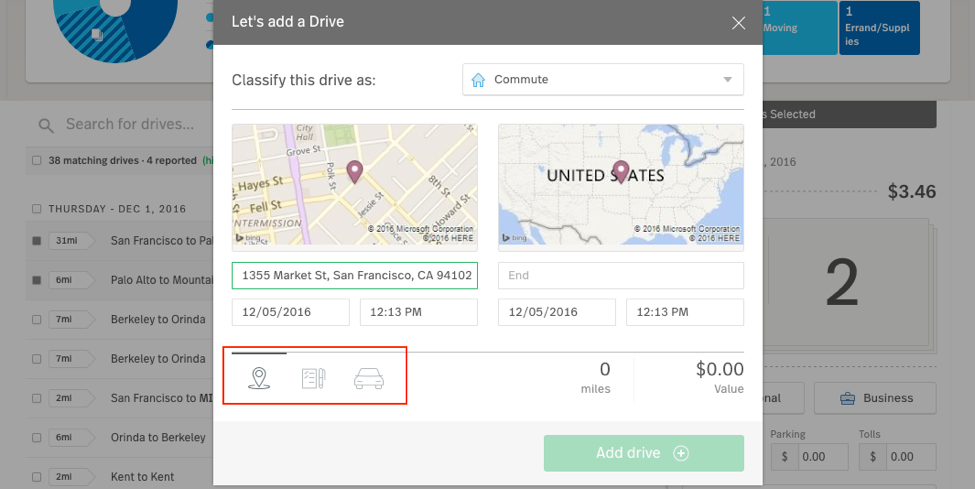Click the start time field 12:13 PM
The height and width of the screenshot is (489, 975).
point(418,312)
